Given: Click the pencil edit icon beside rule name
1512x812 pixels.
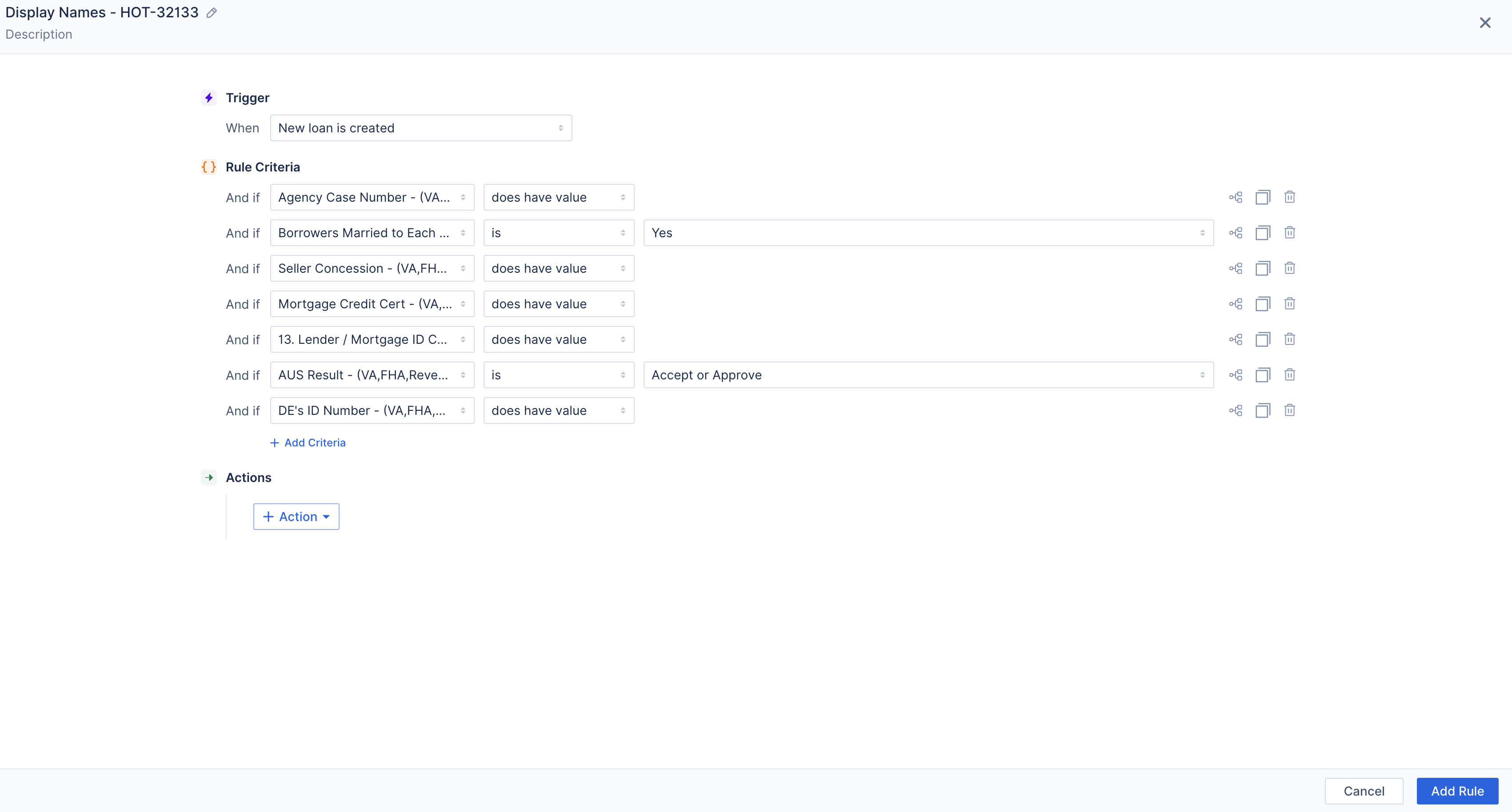Looking at the screenshot, I should pos(212,13).
